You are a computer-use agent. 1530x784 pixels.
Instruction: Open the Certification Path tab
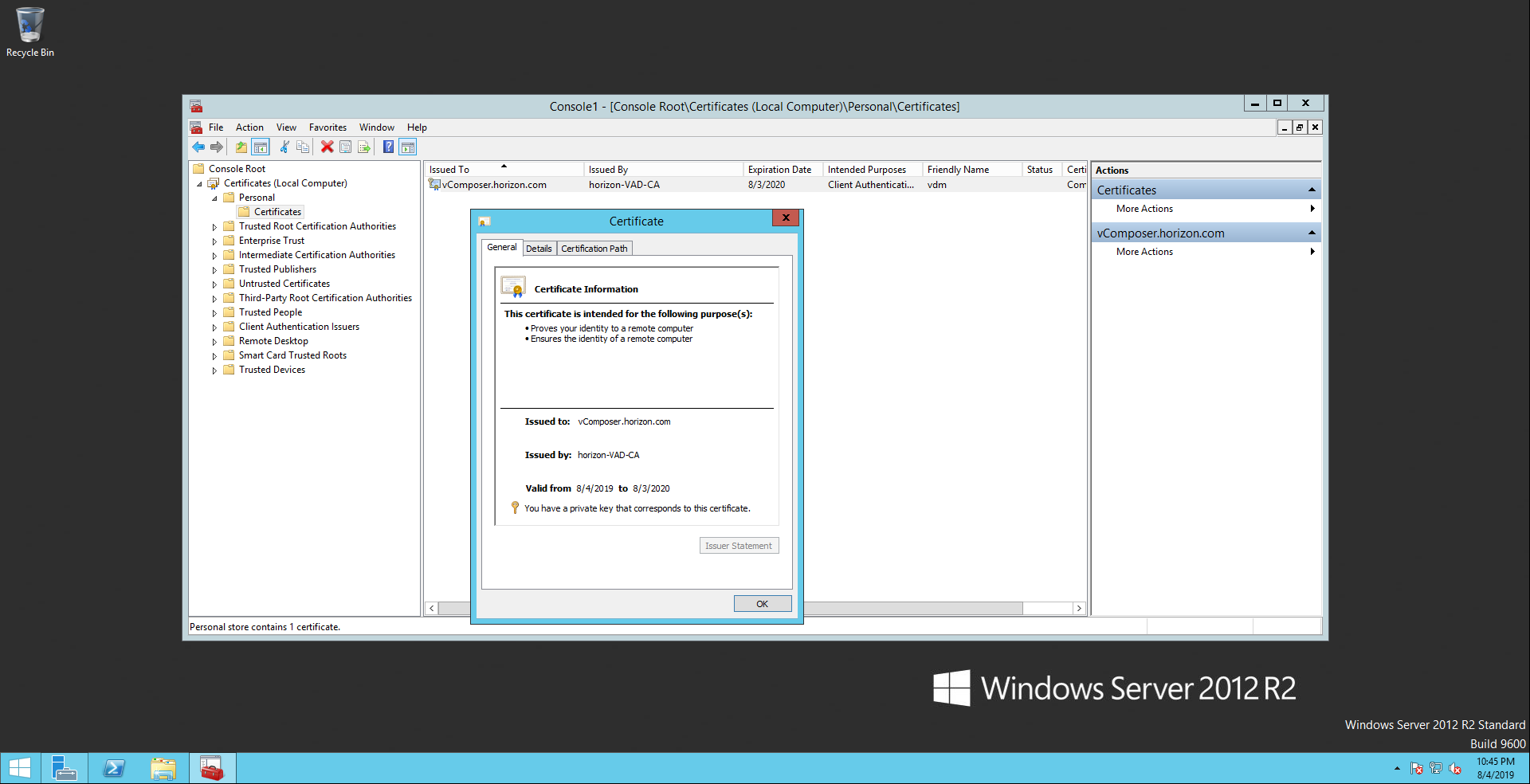pos(594,249)
